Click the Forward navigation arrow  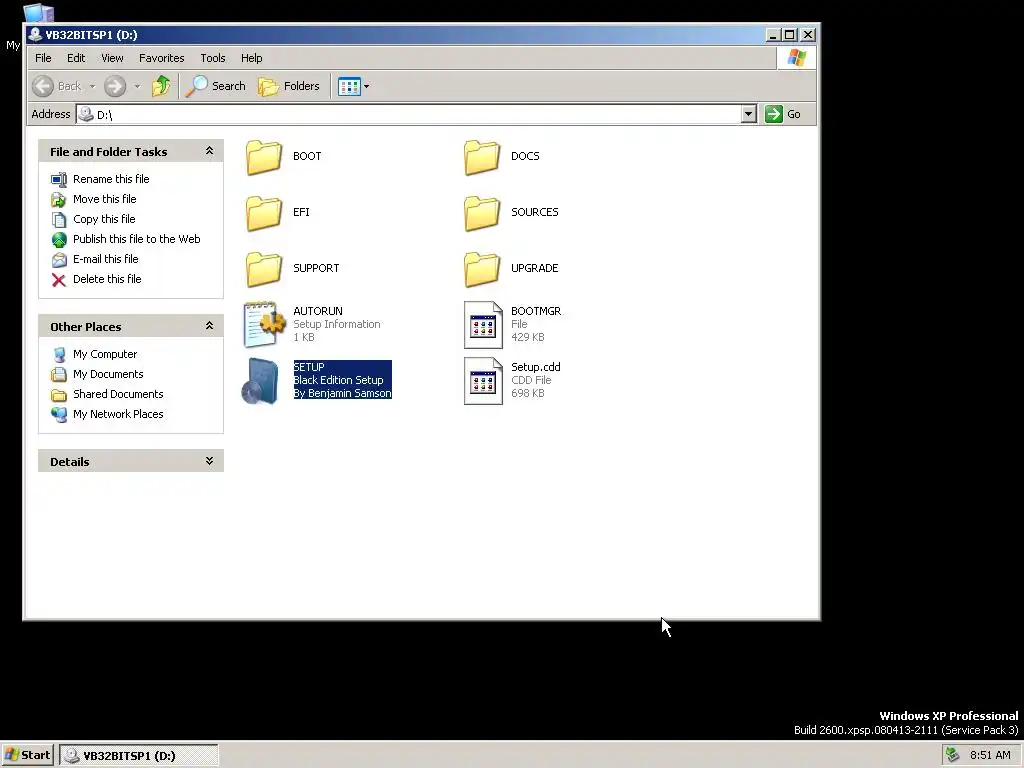tap(115, 86)
